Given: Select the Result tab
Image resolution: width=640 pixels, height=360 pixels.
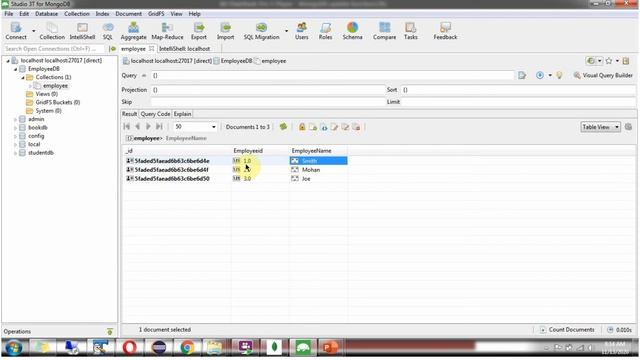Looking at the screenshot, I should click(x=129, y=114).
